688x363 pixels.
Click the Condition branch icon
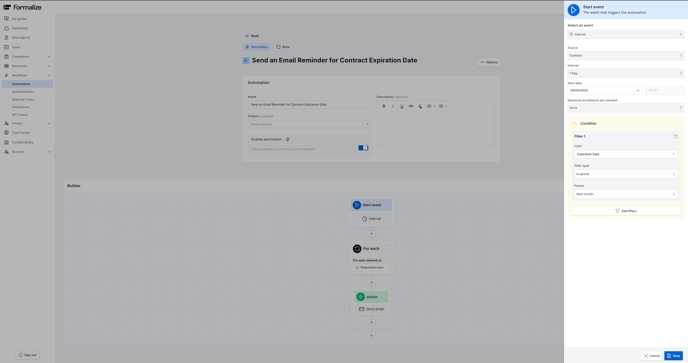pos(574,124)
